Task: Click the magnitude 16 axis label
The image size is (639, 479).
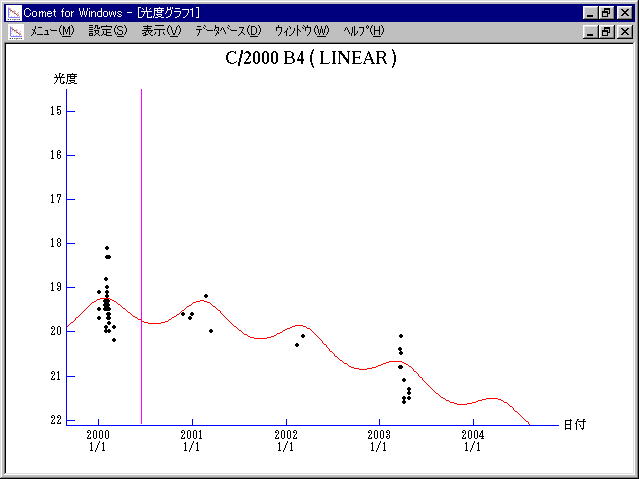Action: pos(56,155)
